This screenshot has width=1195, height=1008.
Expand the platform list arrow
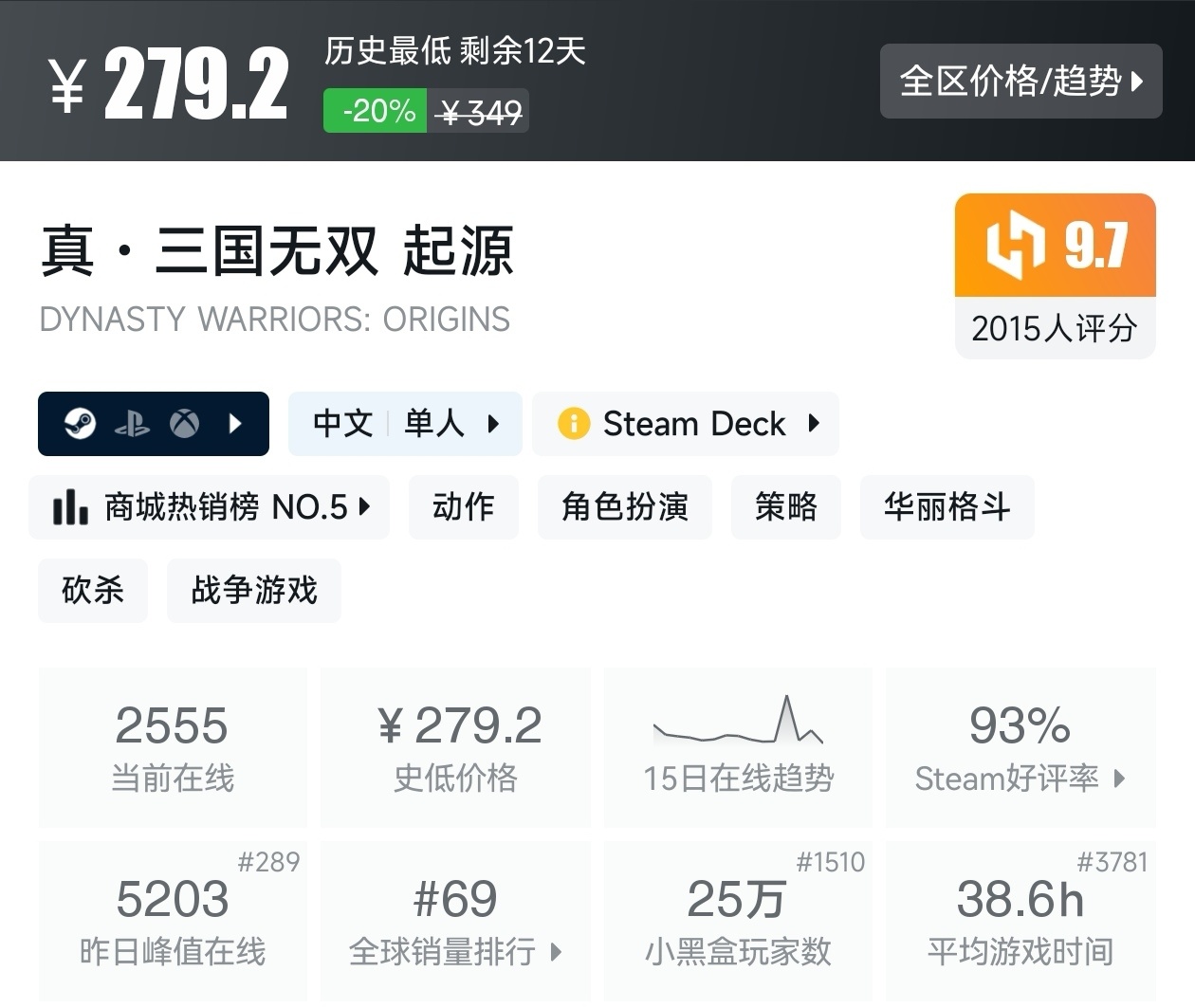pyautogui.click(x=236, y=424)
